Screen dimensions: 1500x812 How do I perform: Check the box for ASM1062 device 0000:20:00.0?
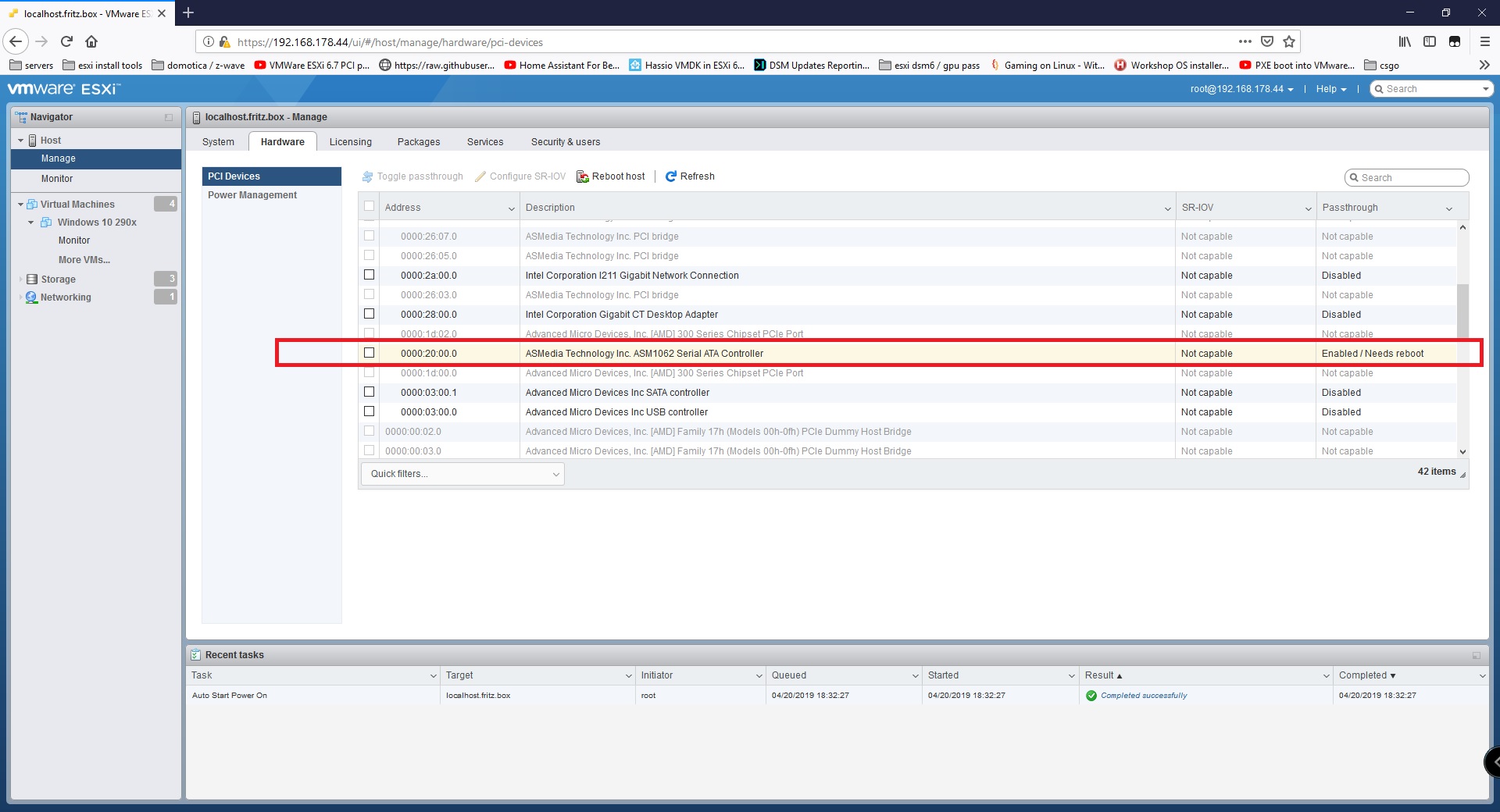pos(369,353)
